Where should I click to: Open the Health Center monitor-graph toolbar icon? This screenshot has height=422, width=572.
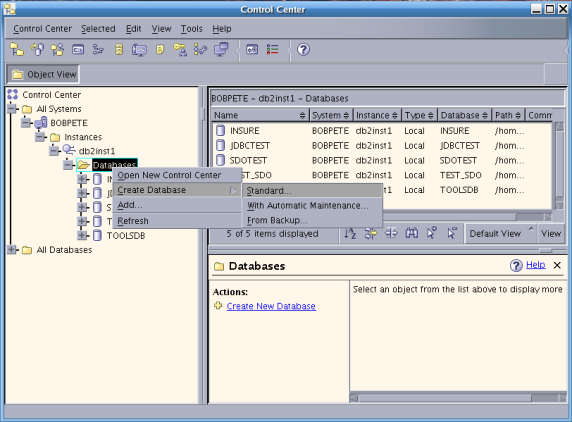click(139, 50)
